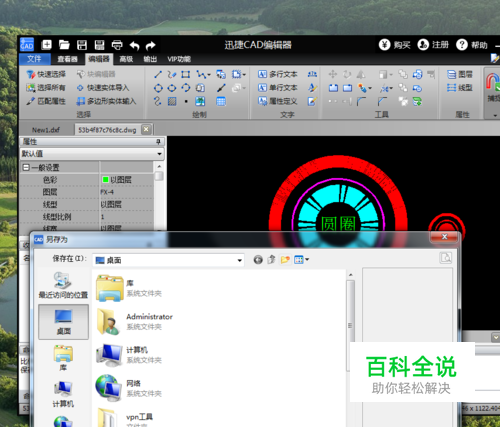The width and height of the screenshot is (500, 427).
Task: Select the vpn工具 folder
Action: point(125,417)
